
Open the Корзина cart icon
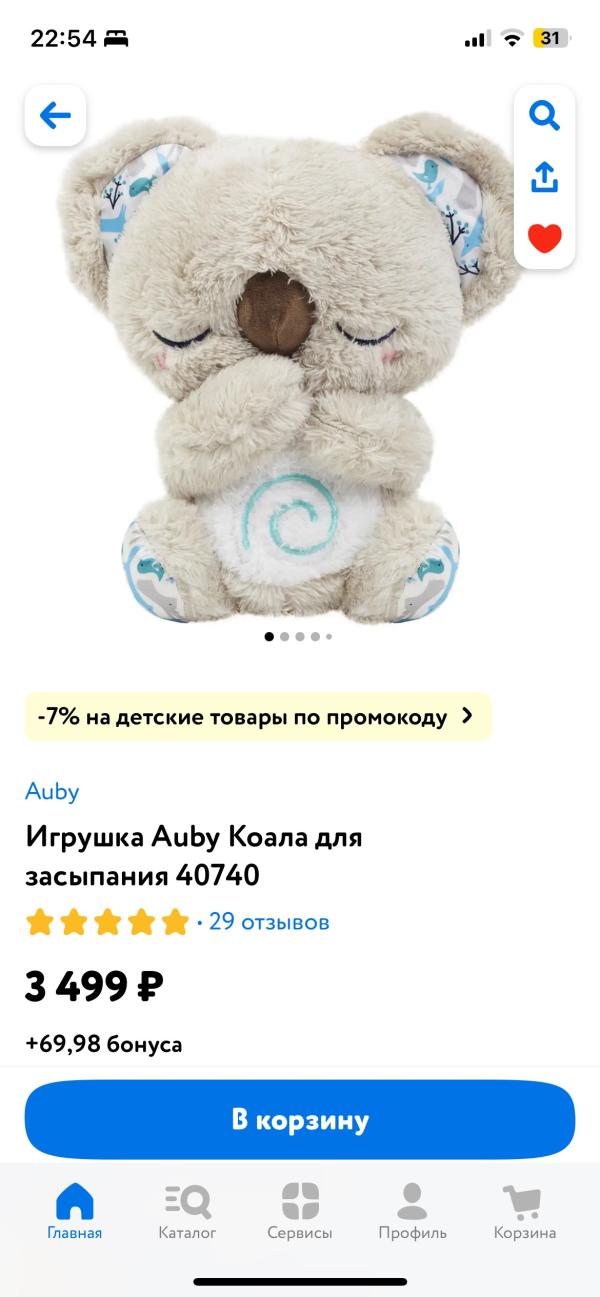[522, 1200]
